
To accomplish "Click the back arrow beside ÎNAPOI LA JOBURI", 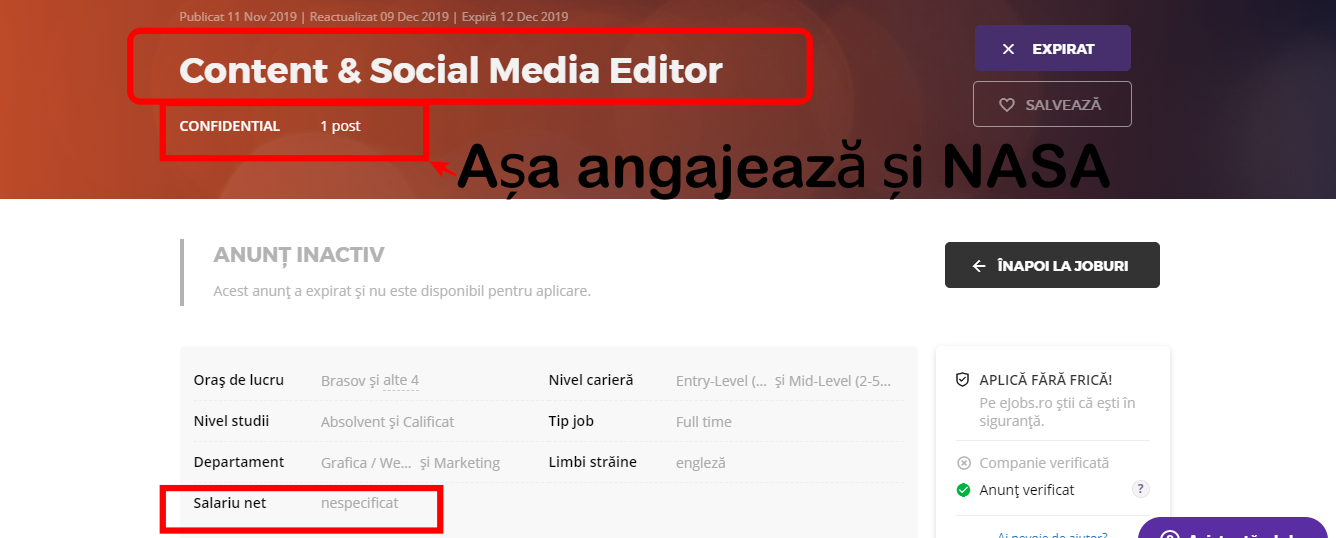I will pos(979,266).
